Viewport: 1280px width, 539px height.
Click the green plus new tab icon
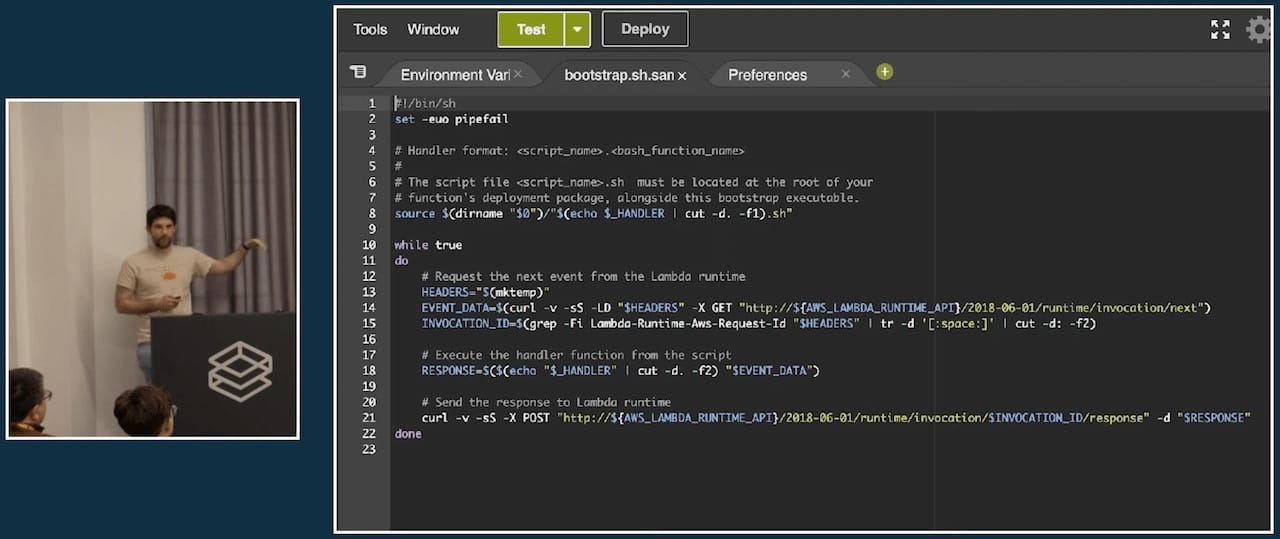pos(884,72)
